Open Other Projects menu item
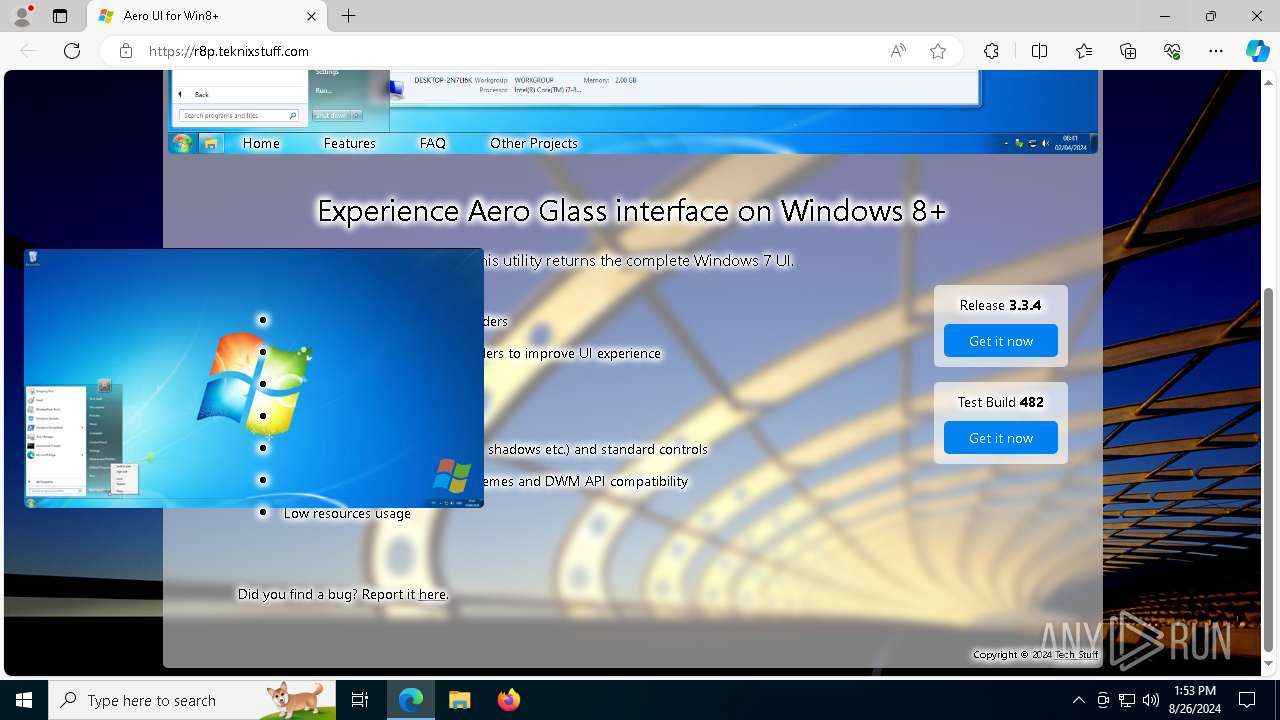Viewport: 1280px width, 720px height. [x=534, y=143]
